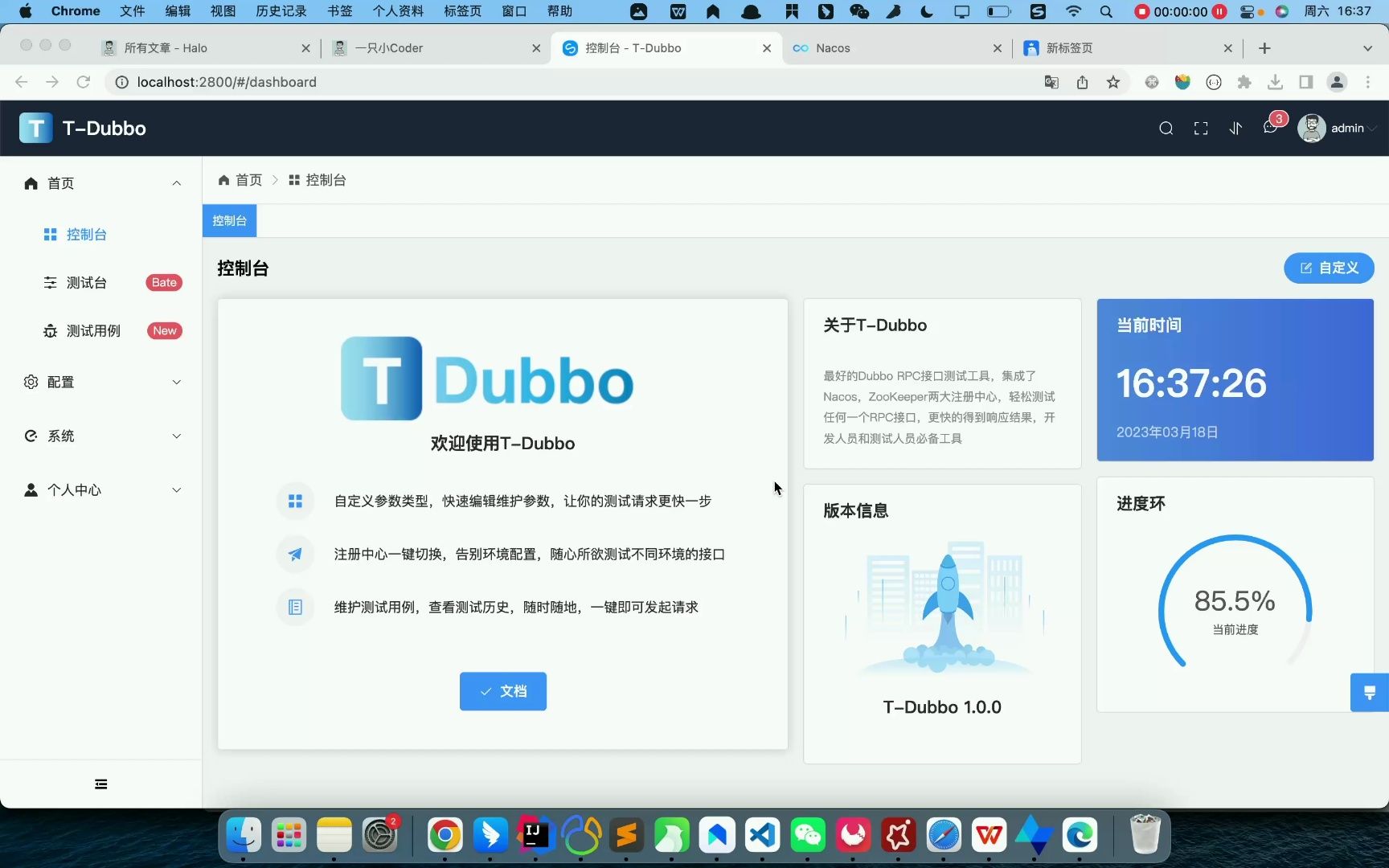
Task: Expand the 系统 sidebar menu
Action: tap(101, 436)
